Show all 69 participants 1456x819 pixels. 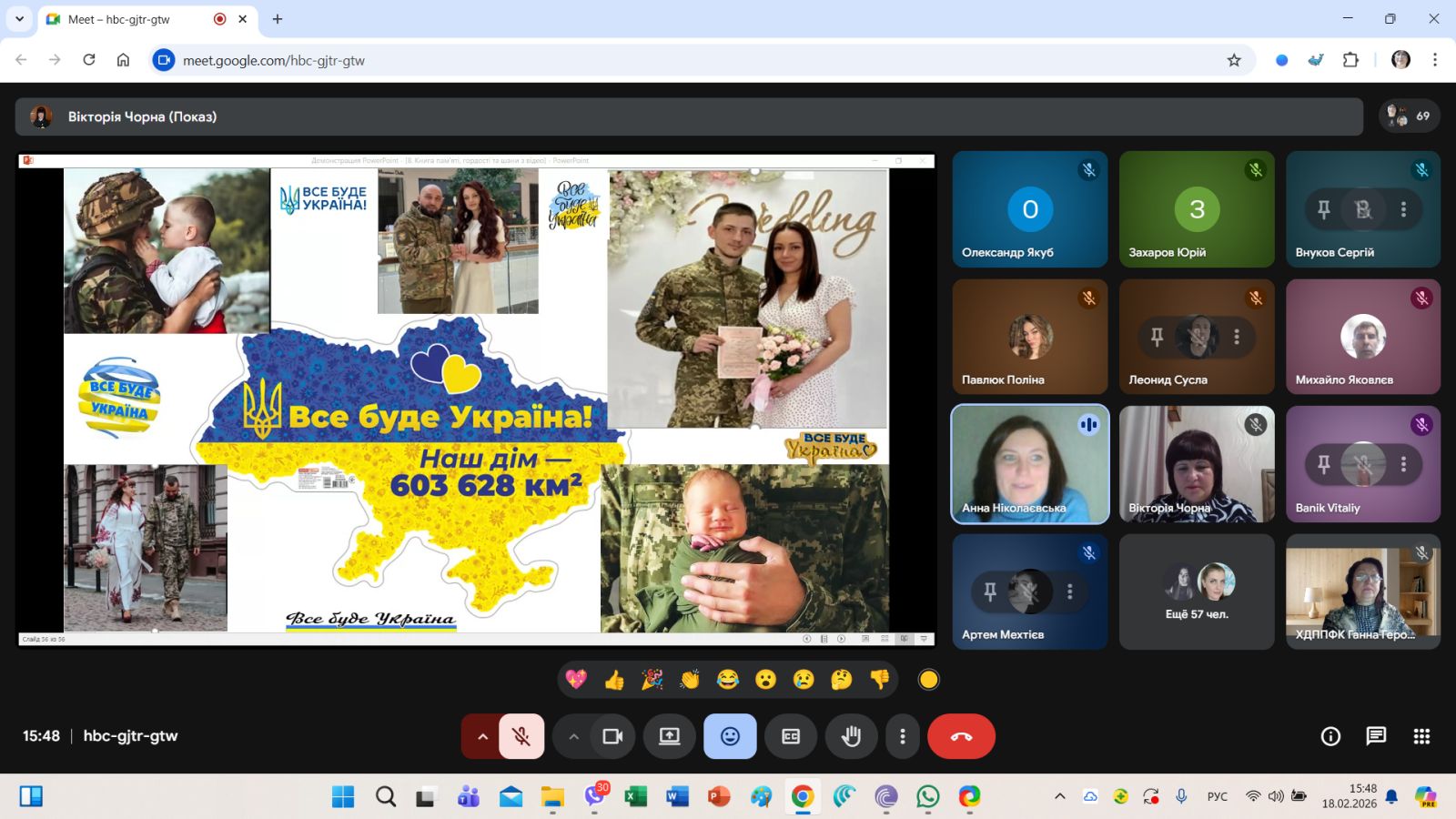(1409, 116)
